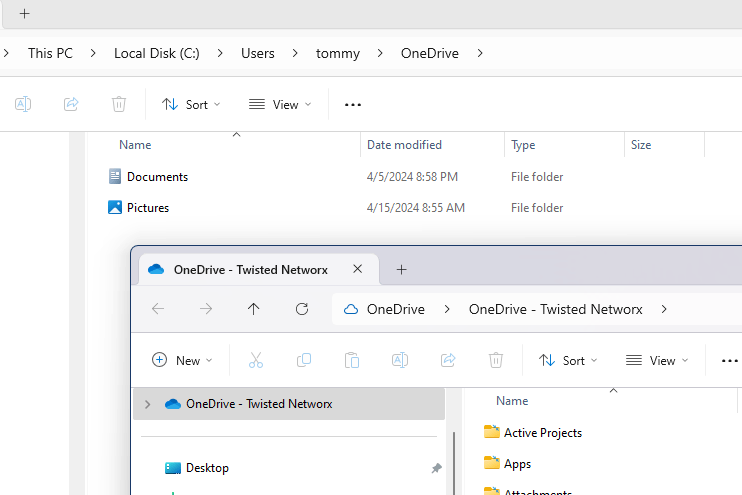Expand chevron after OneDrive - Twisted Networx breadcrumb
This screenshot has width=742, height=495.
(664, 309)
